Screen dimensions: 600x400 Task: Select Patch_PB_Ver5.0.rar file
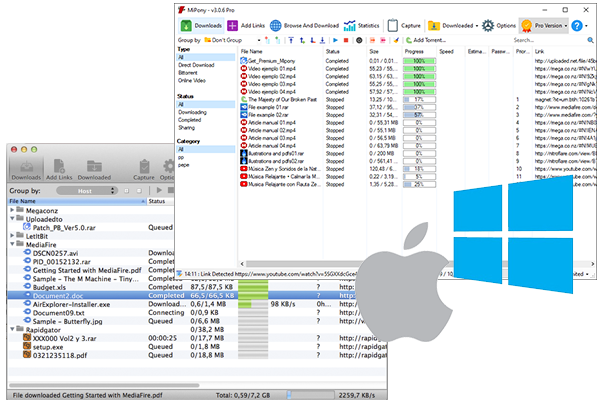coord(64,227)
